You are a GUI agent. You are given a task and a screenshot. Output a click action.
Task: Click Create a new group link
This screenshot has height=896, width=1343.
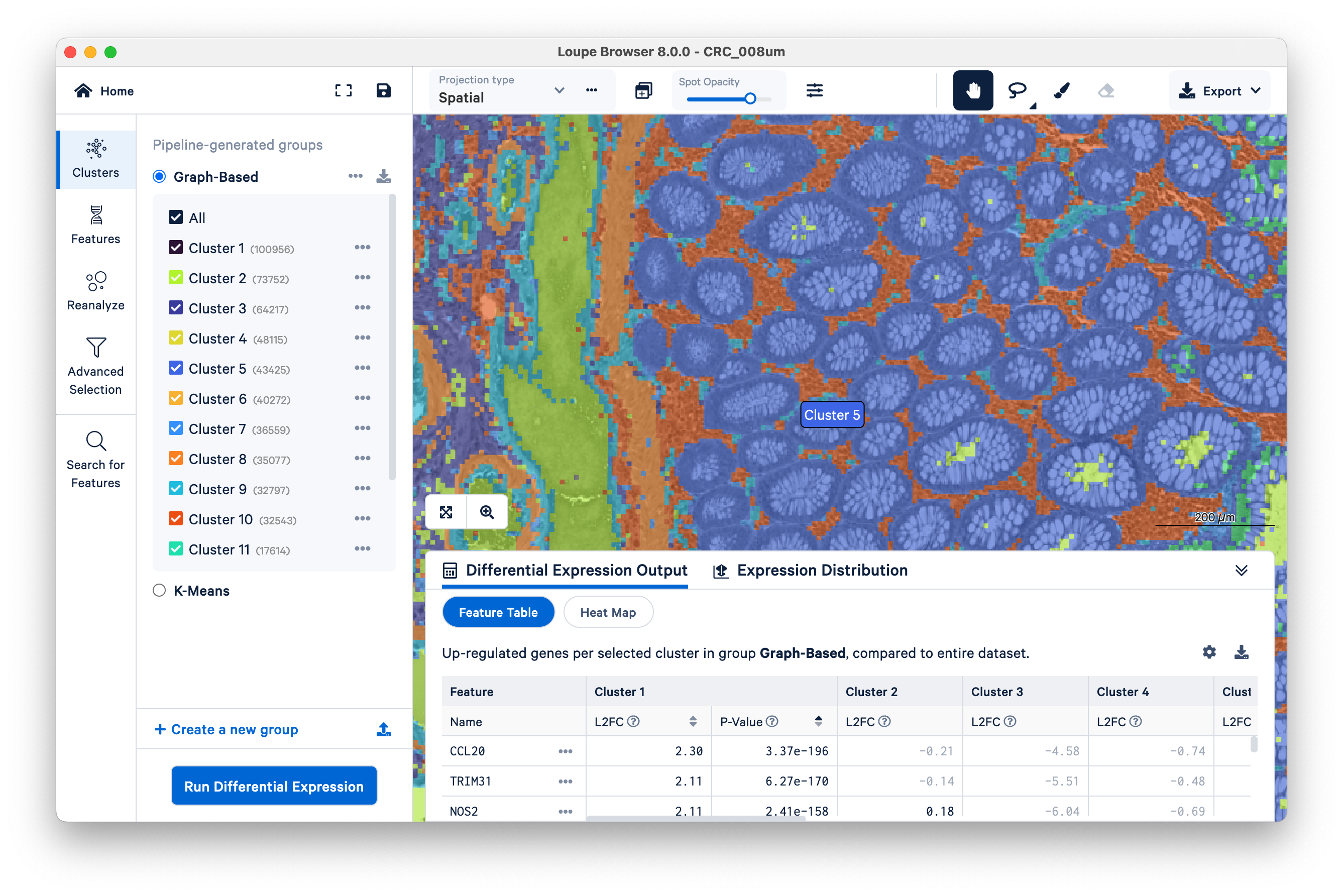227,729
